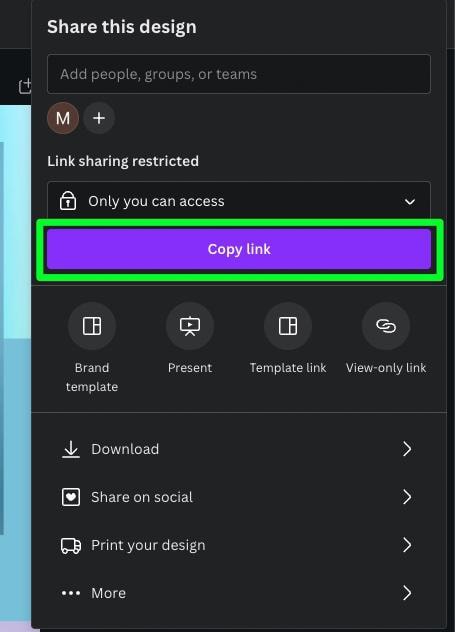
Task: Click the lock icon in the access field
Action: 68,201
